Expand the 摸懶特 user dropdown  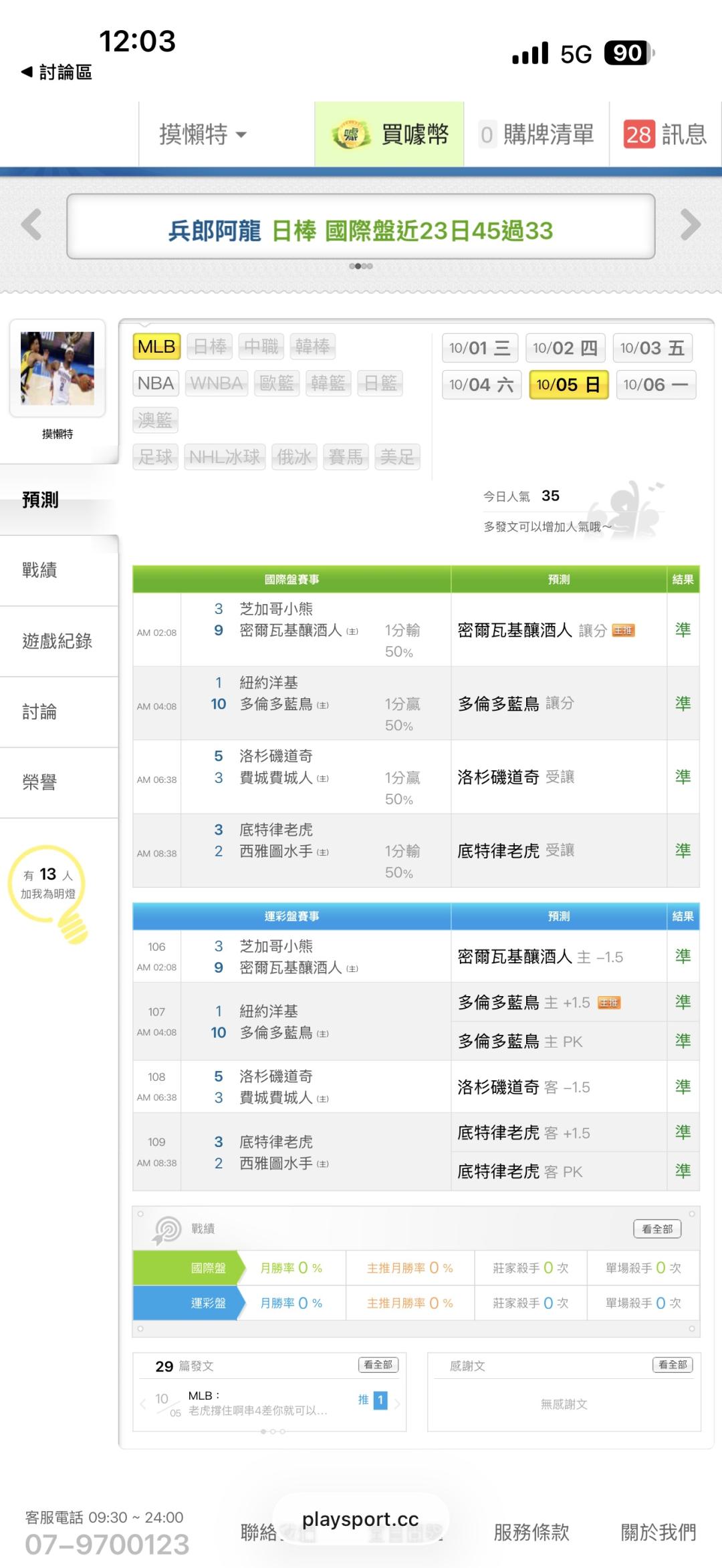tap(203, 134)
